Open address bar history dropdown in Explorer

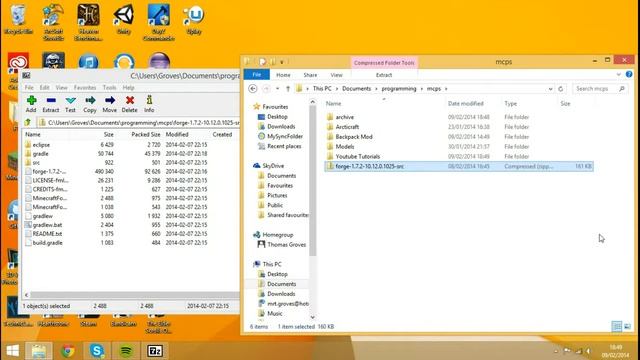click(550, 89)
